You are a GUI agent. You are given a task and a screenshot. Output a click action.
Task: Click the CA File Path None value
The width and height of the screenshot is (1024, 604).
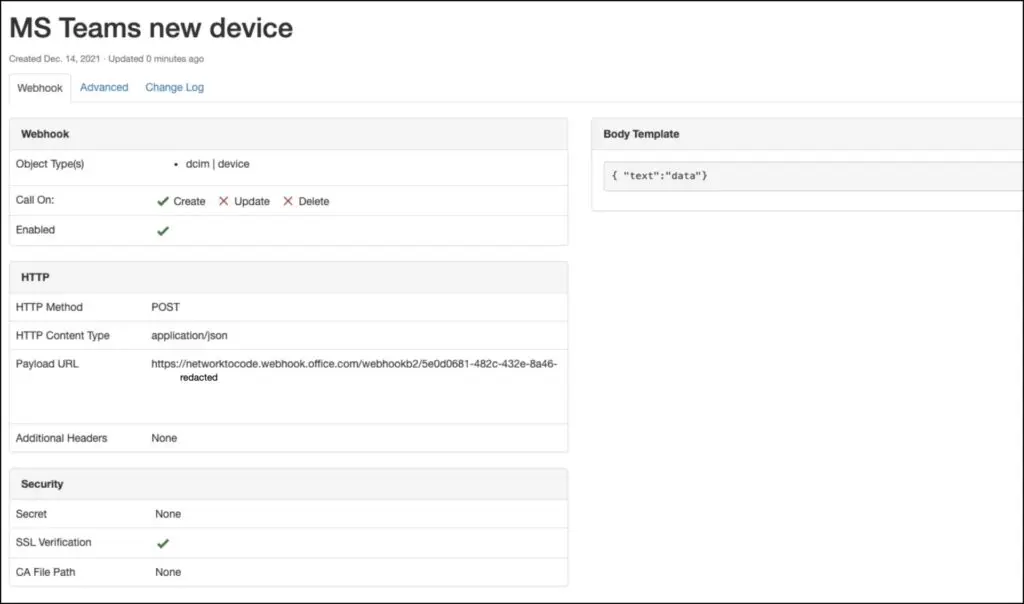click(x=168, y=572)
